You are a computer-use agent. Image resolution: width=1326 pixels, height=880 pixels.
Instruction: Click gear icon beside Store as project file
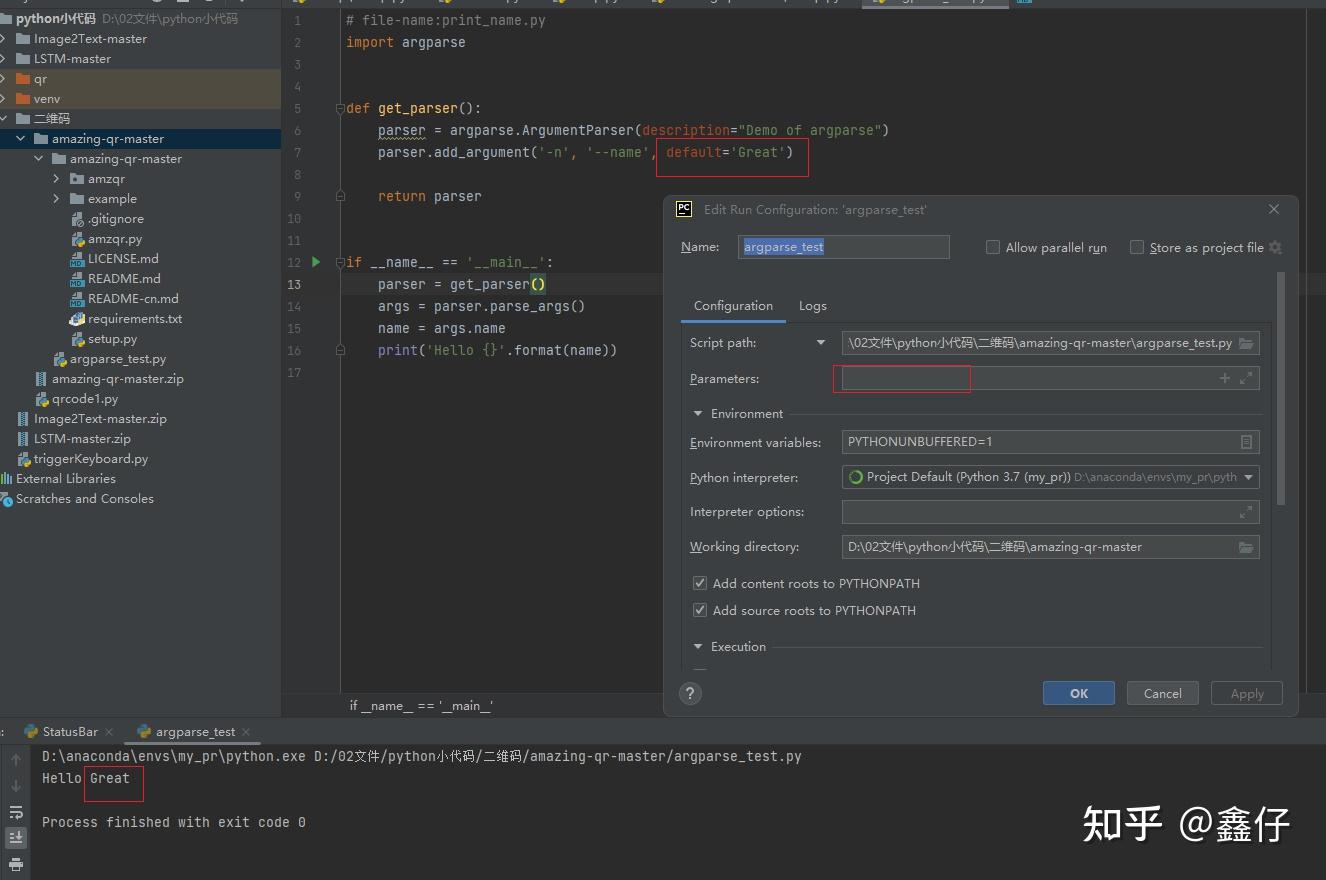coord(1276,247)
